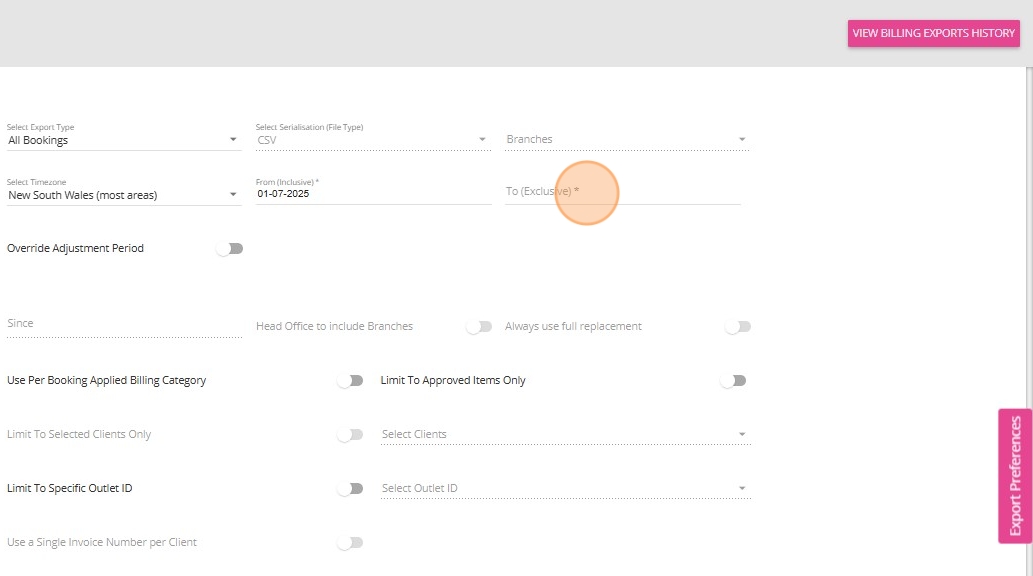This screenshot has height=576, width=1033.
Task: Enable Limit To Specific Outlet ID
Action: point(350,489)
